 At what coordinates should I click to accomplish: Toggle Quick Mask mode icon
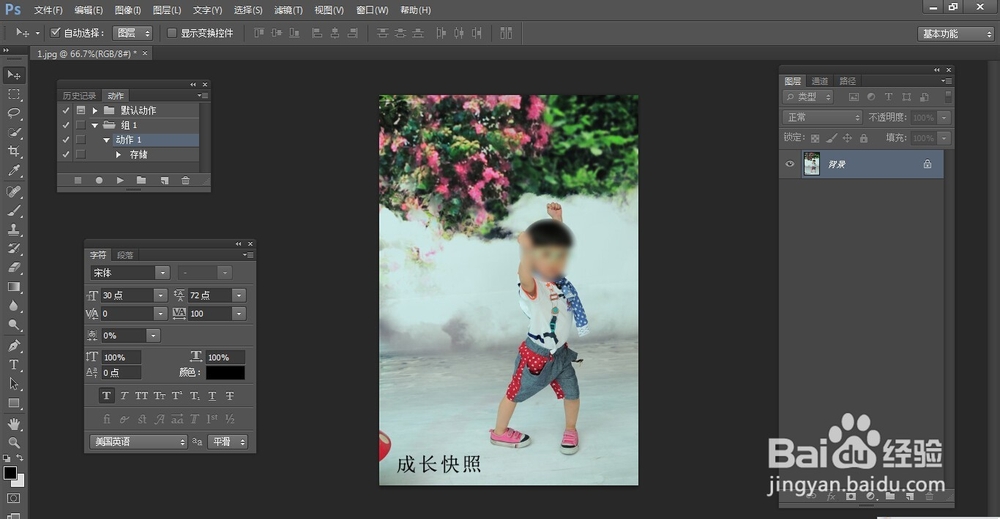13,498
